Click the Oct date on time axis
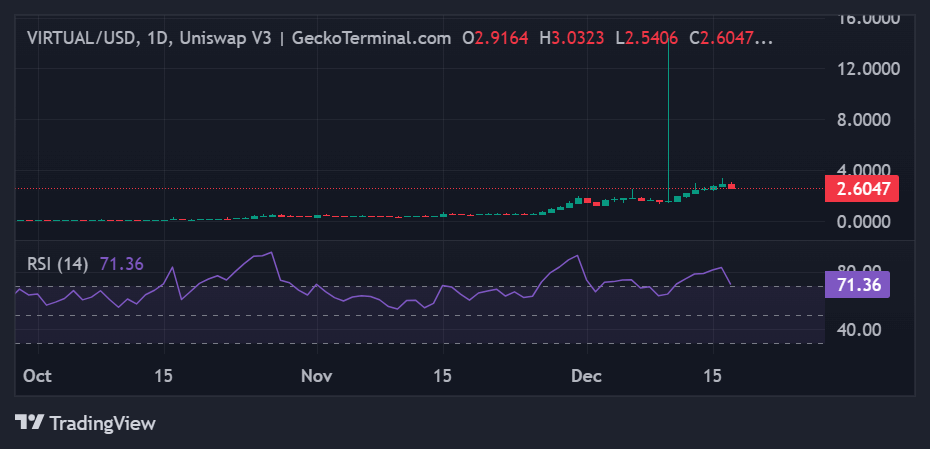Screen dimensions: 930x449 pos(36,376)
